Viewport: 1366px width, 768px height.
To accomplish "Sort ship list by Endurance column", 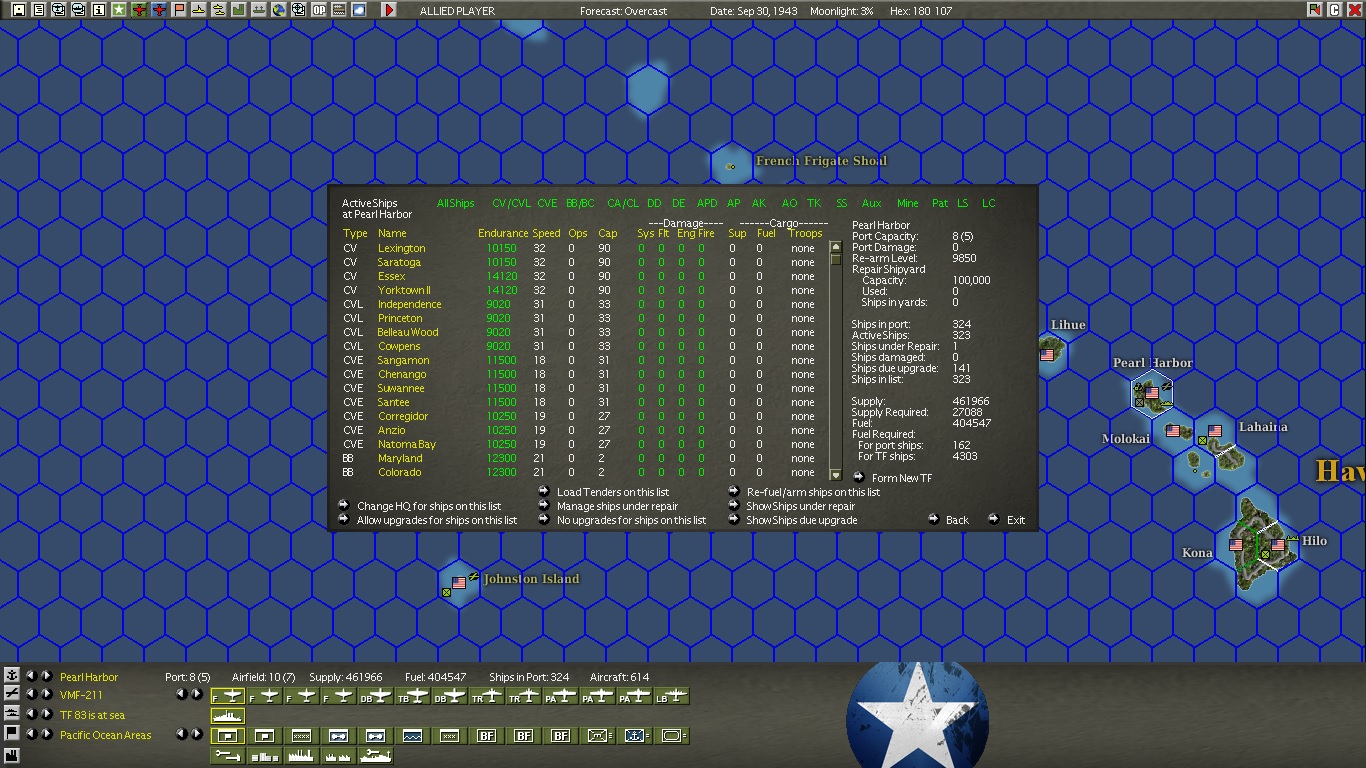I will [x=503, y=233].
